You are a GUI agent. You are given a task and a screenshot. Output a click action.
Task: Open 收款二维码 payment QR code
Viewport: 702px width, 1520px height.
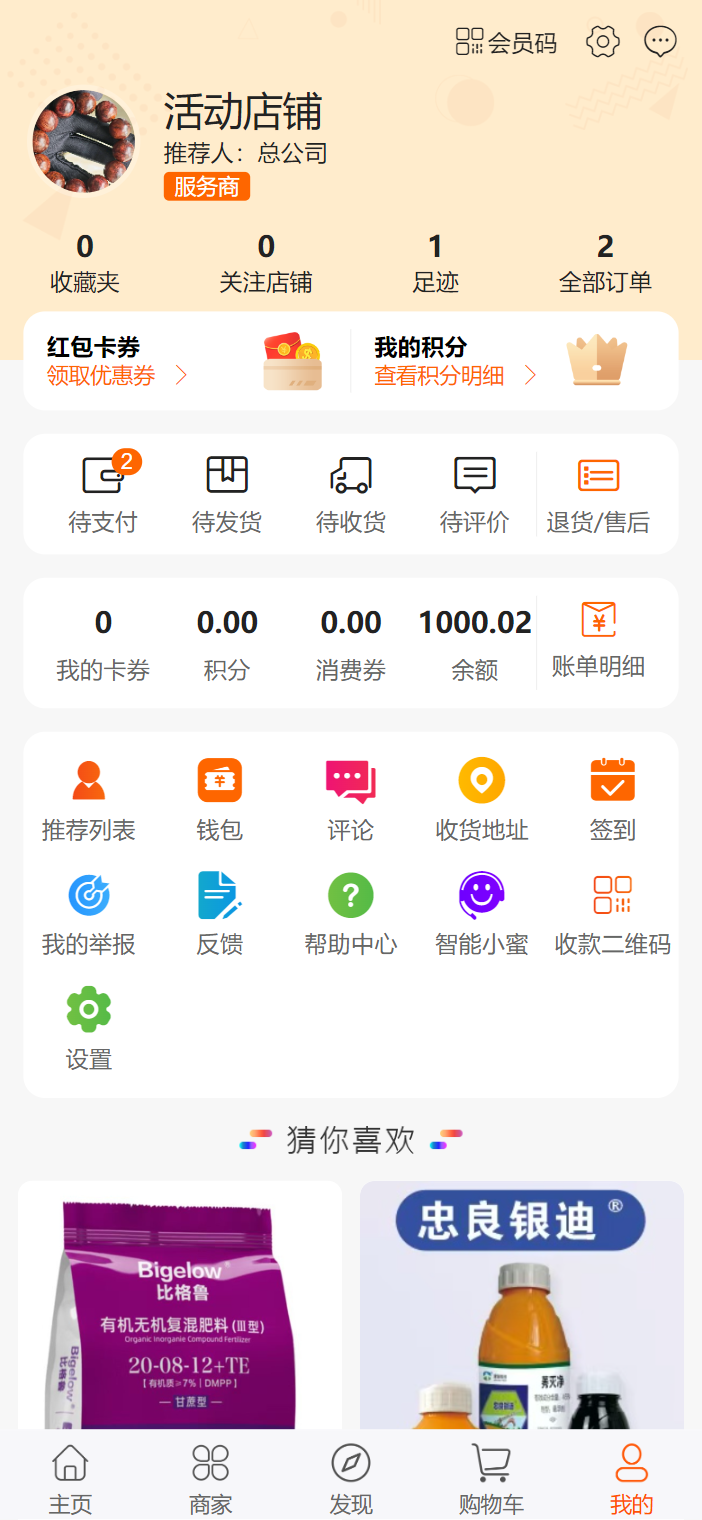(613, 915)
